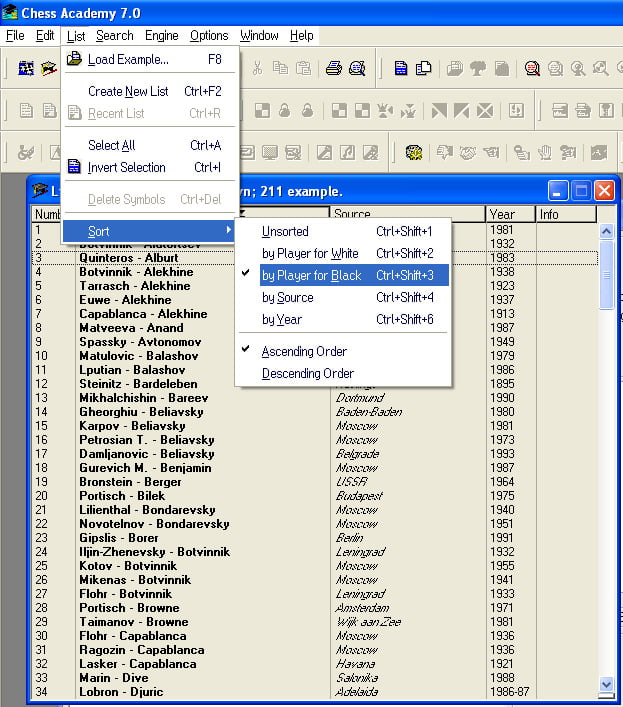The height and width of the screenshot is (707, 623).
Task: Click the blue mosaic board icon in top toolbar
Action: (26, 68)
